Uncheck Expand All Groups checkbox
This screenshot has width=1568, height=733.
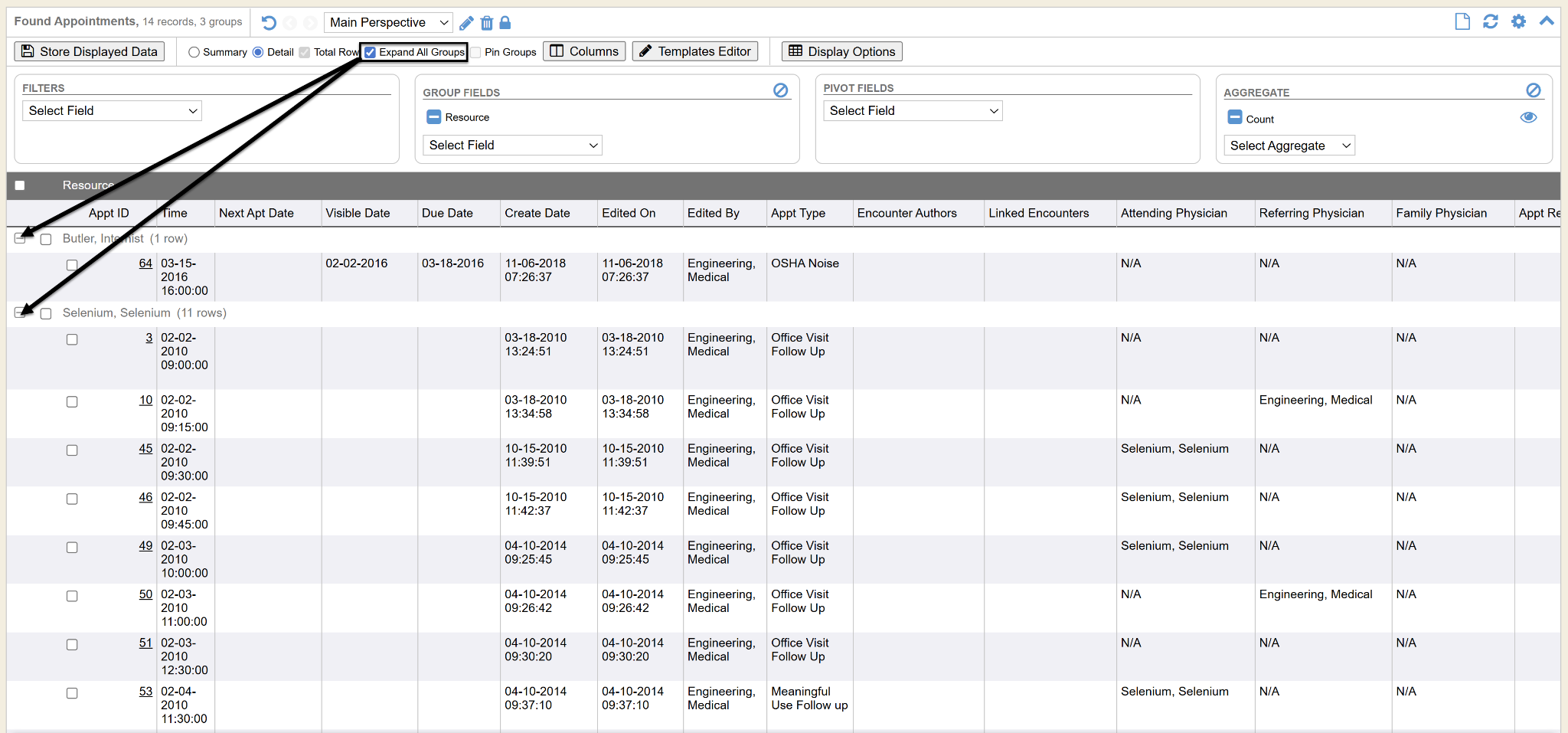point(371,52)
